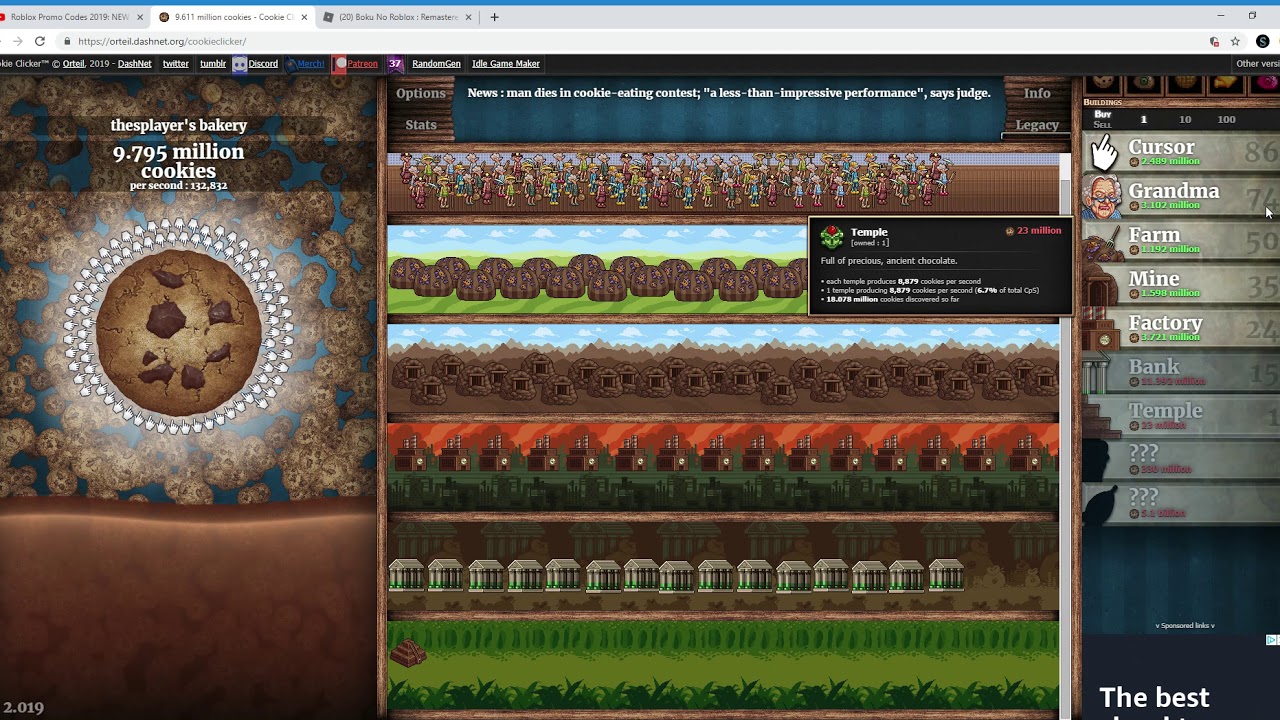This screenshot has width=1280, height=720.
Task: Click the mines row with brown hills
Action: point(723,369)
